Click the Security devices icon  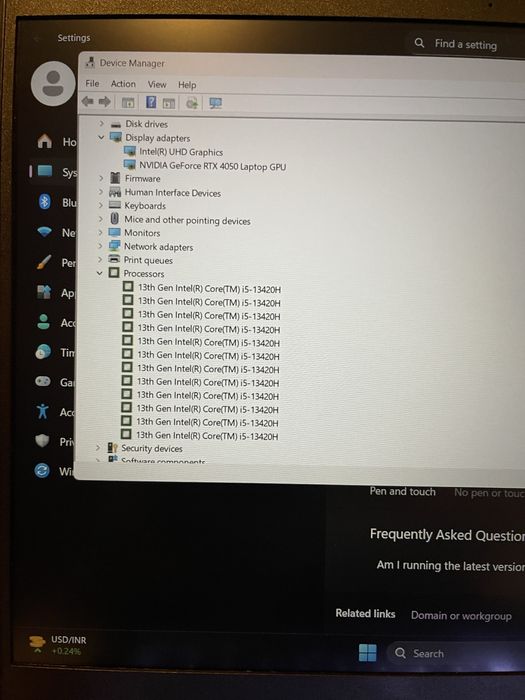[x=112, y=447]
